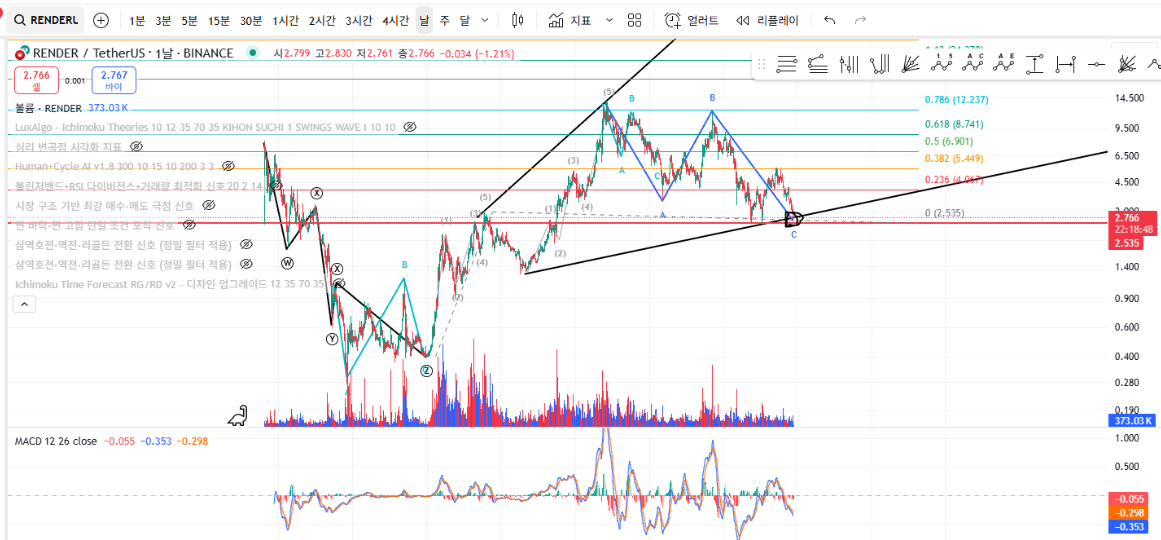Select the Elliott impulse wave 1-5 tool
1161x540 pixels.
pyautogui.click(x=941, y=64)
